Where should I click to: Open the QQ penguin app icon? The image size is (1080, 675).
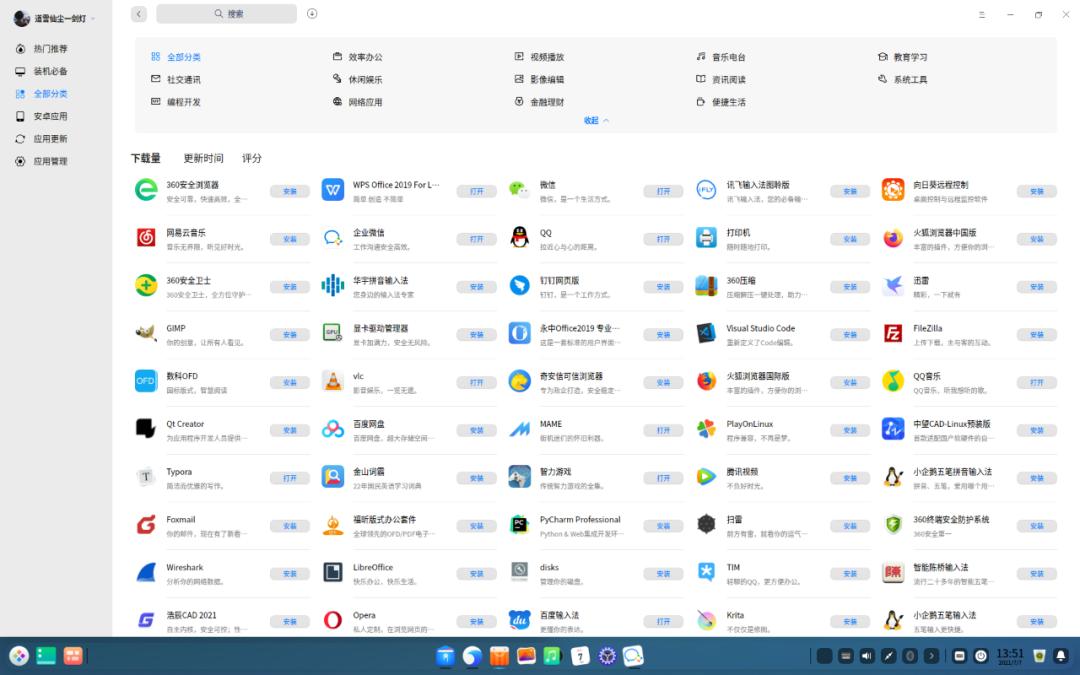pyautogui.click(x=519, y=238)
